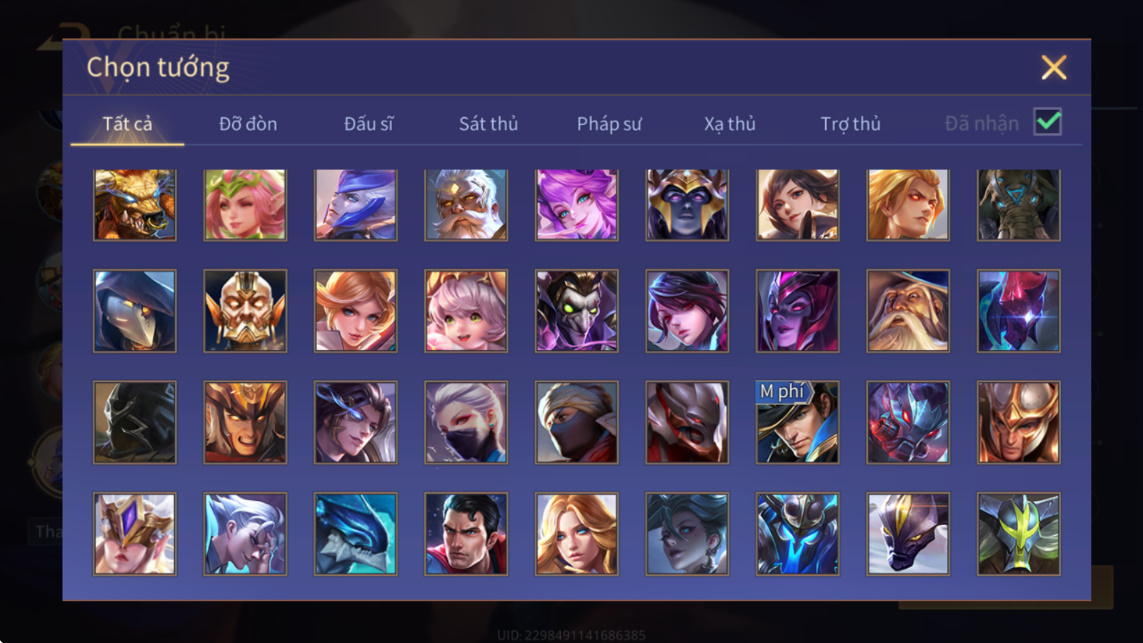
Task: Choose the white-bearded wizard with hat
Action: [908, 311]
